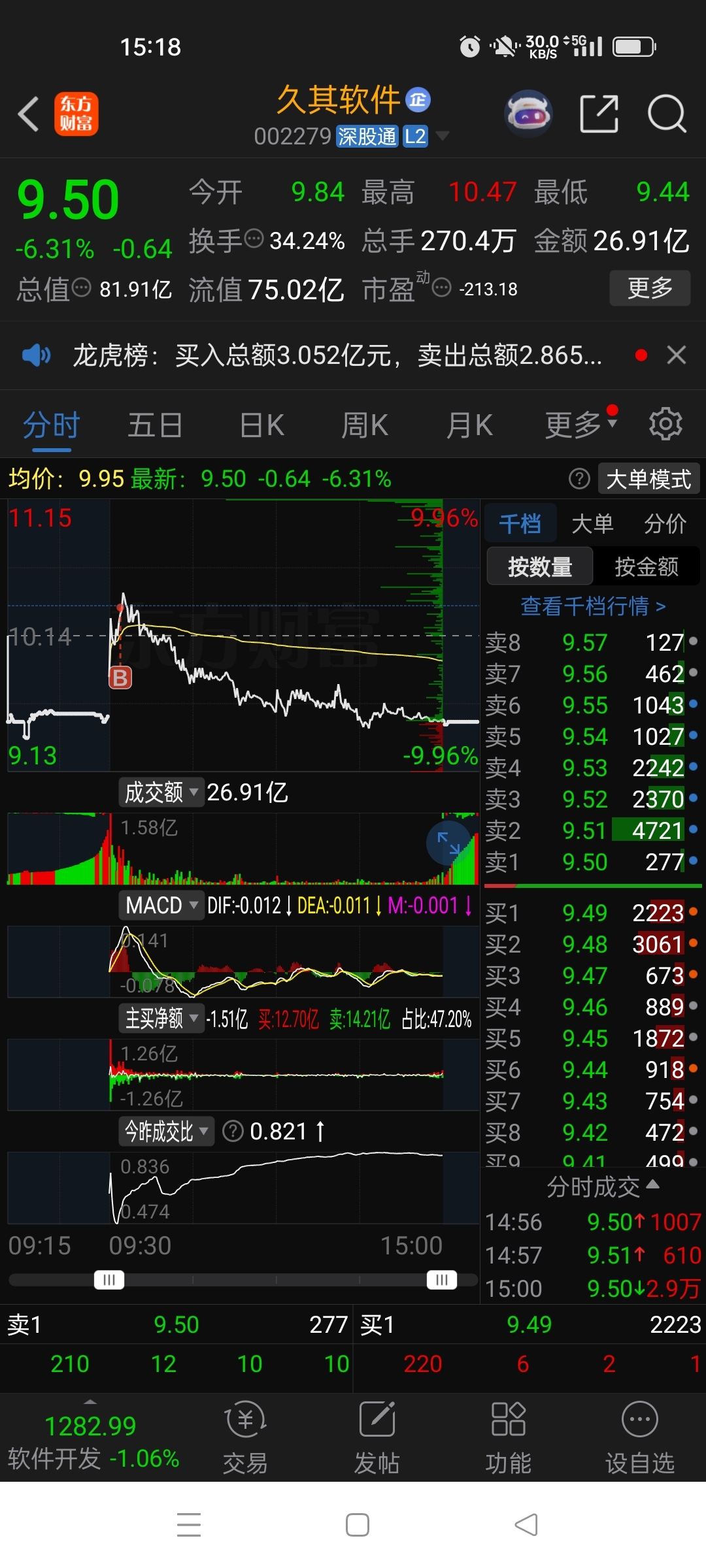
Task: Select 卖2 row with 4721 volume
Action: click(592, 830)
